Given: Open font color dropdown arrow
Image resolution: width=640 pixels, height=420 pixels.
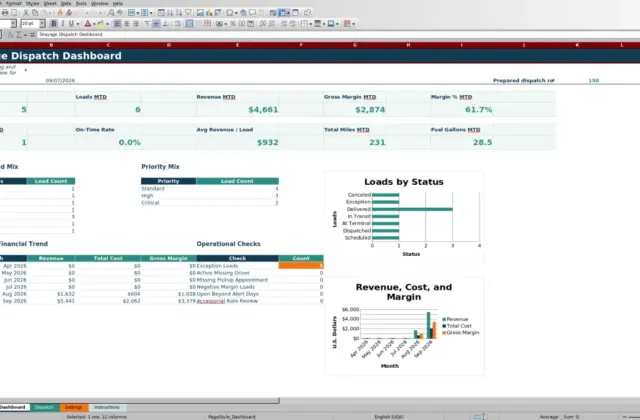Looking at the screenshot, I should (x=94, y=24).
